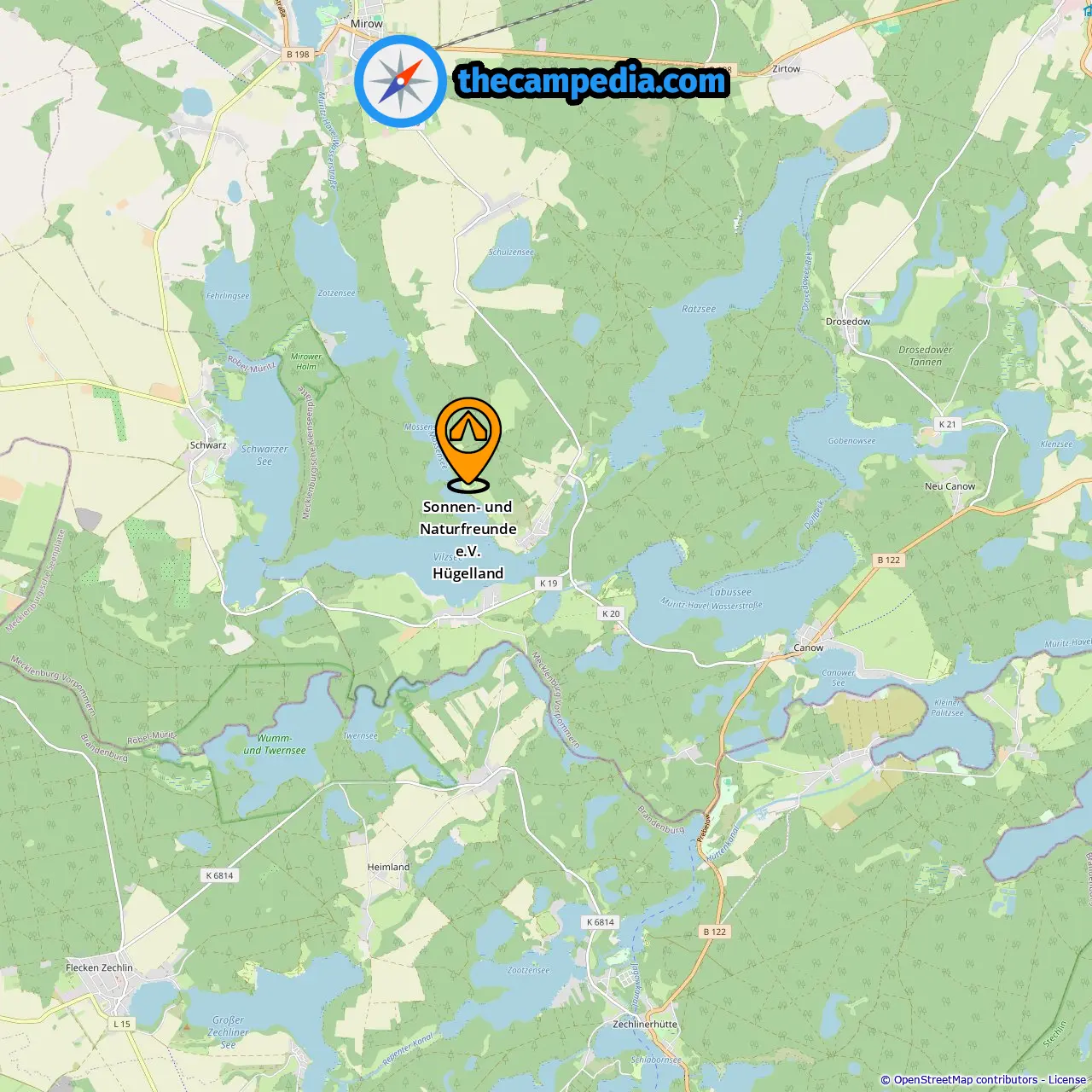Click the Zechlinerhütte town label

click(645, 1024)
